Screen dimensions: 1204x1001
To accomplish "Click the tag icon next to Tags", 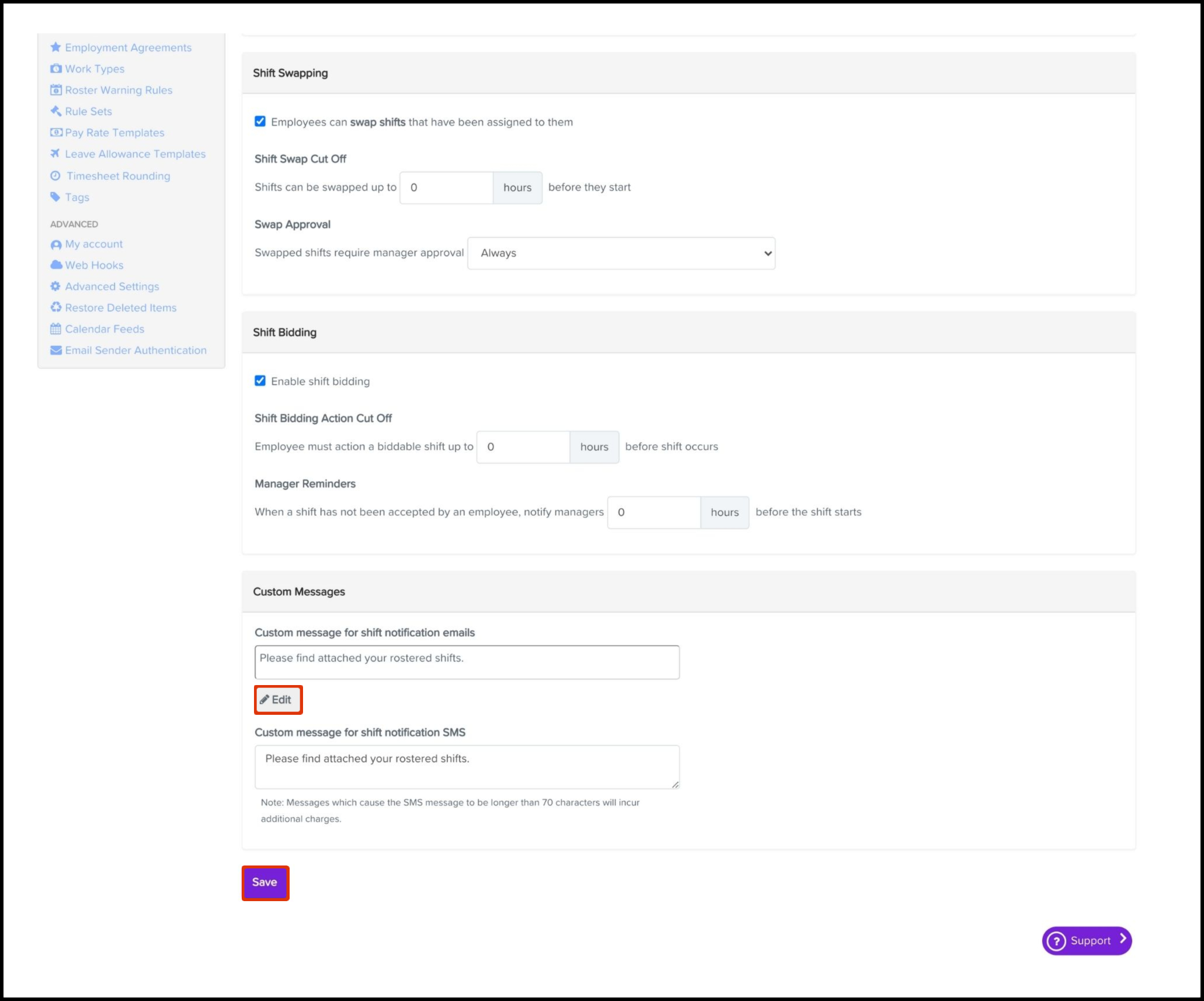I will [x=55, y=197].
